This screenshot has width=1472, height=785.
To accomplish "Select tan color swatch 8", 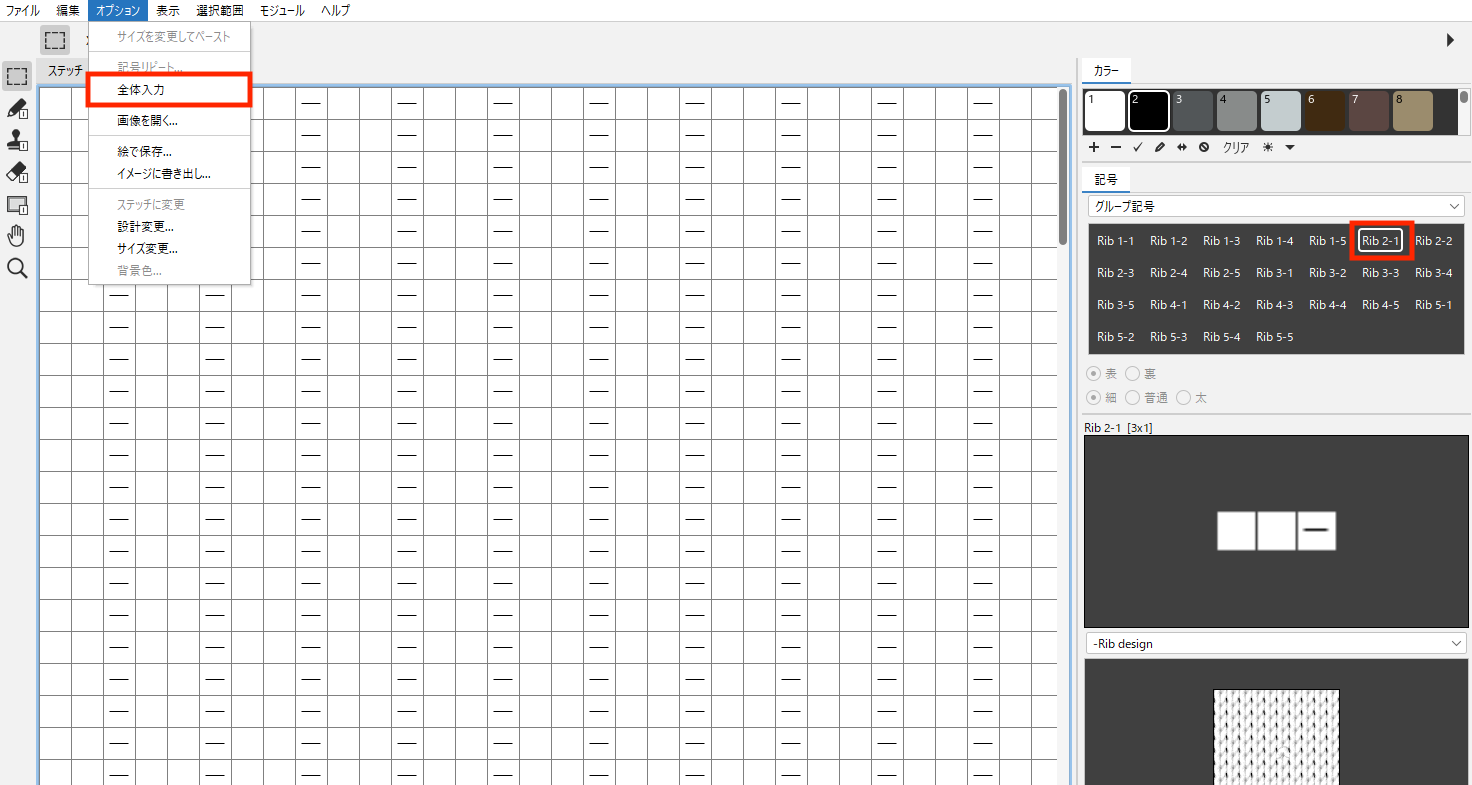I will tap(1413, 111).
